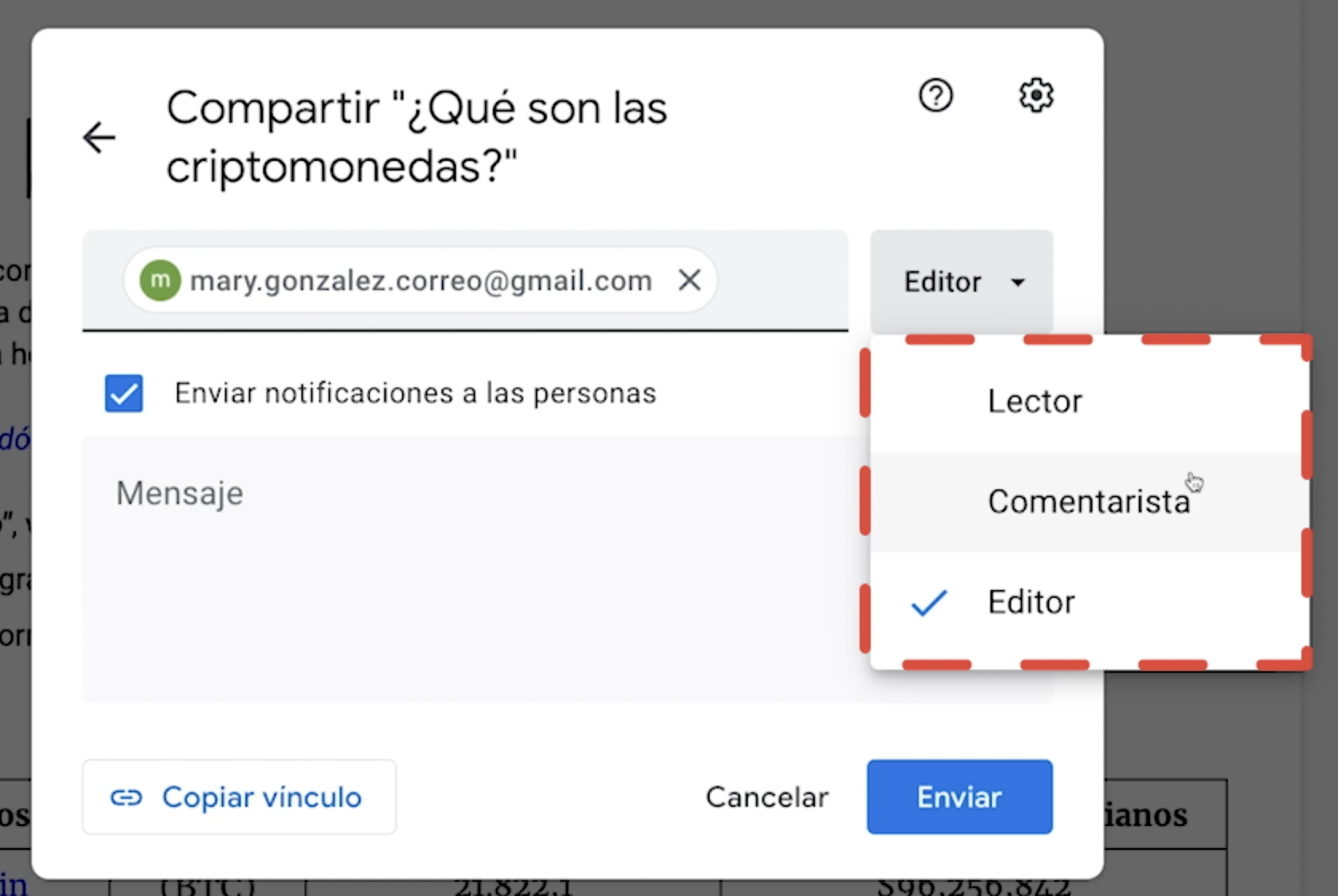The image size is (1338, 896).
Task: Click the dropdown arrow beside Editor
Action: (1018, 281)
